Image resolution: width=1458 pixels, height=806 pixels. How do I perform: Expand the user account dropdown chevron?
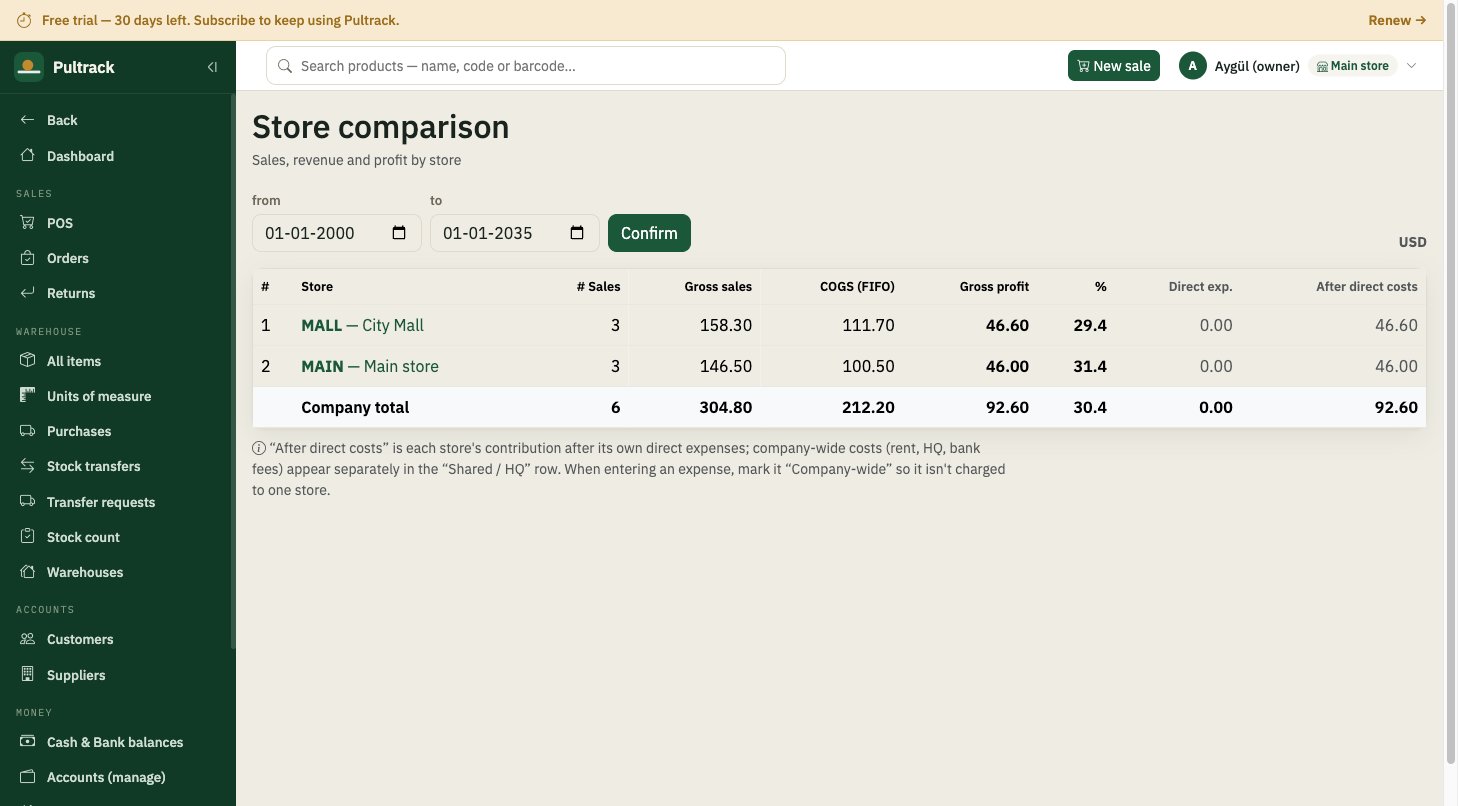[1412, 66]
